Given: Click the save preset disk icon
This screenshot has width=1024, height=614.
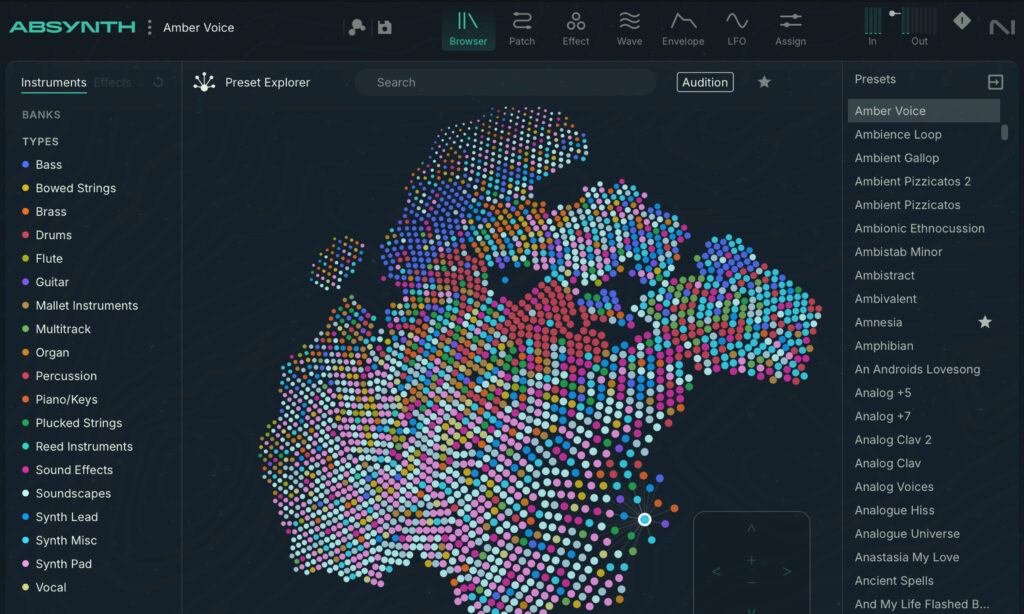Looking at the screenshot, I should (385, 27).
